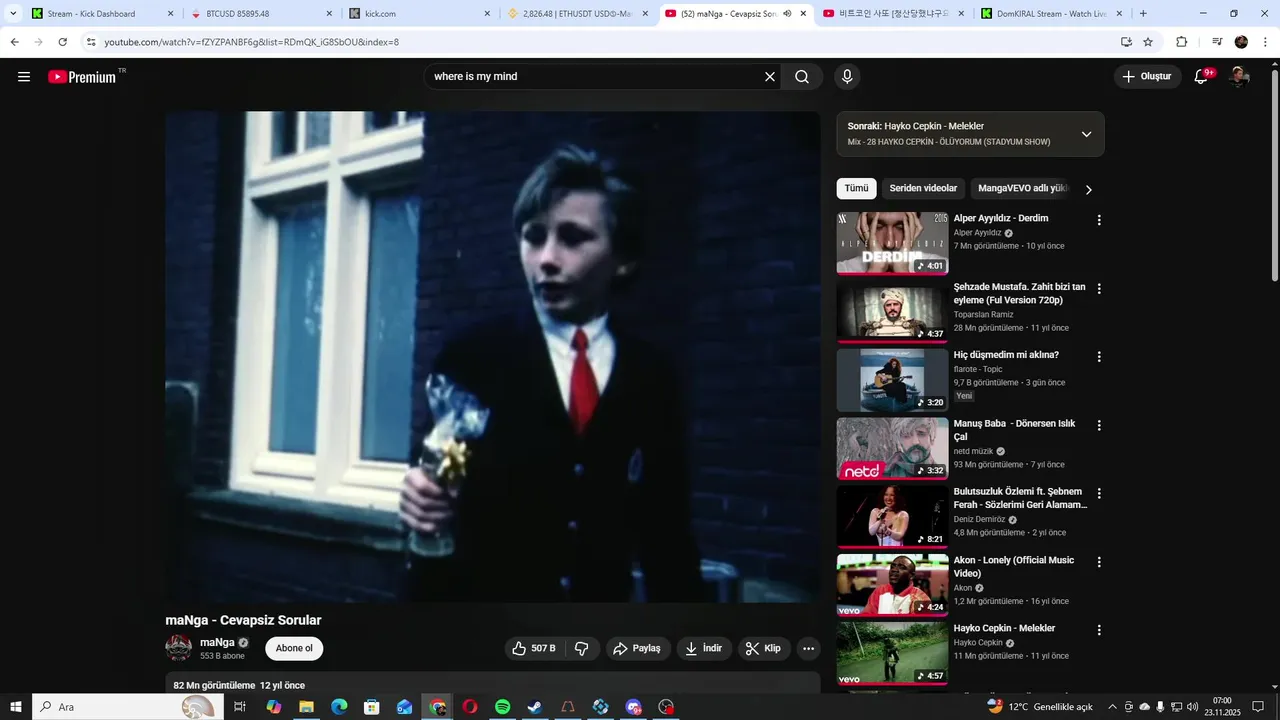The width and height of the screenshot is (1280, 720).
Task: Click the browser address bar URL
Action: tap(251, 42)
